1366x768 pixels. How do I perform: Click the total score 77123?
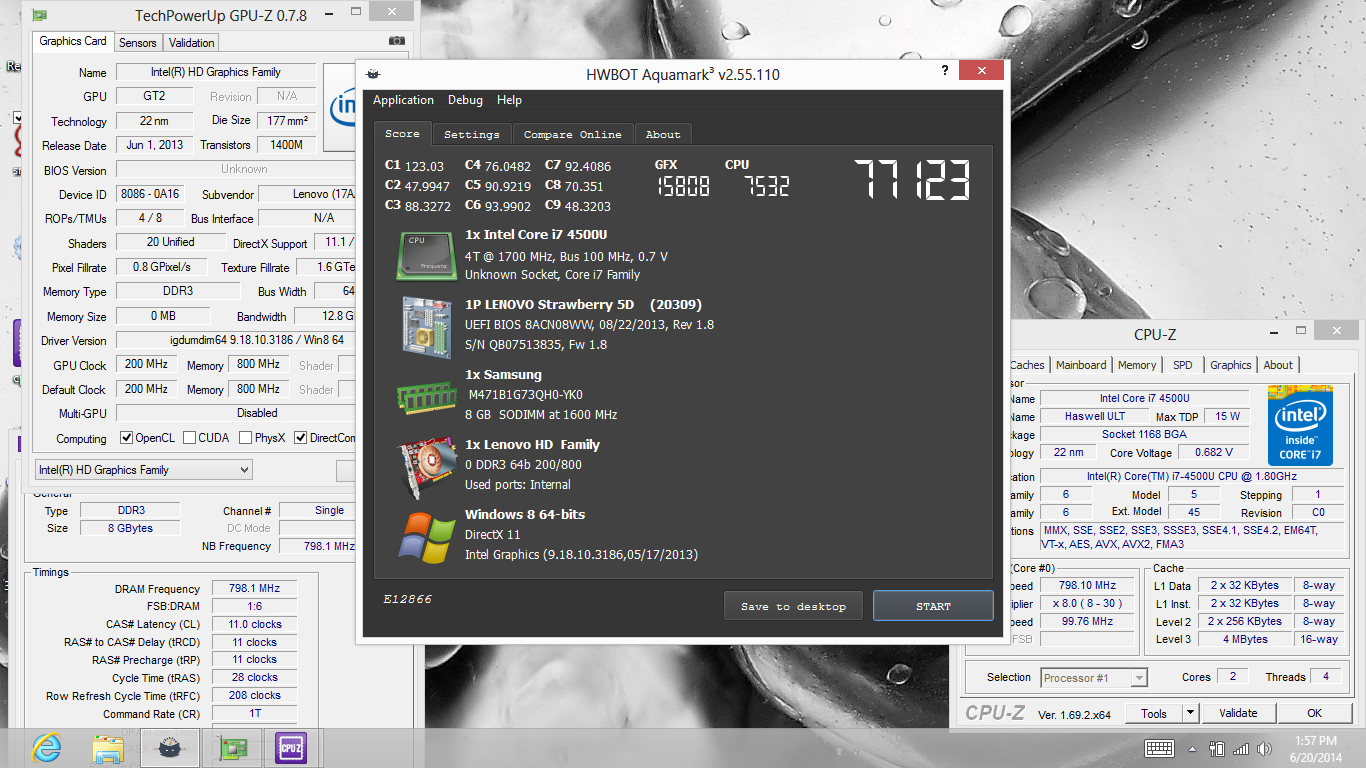click(x=911, y=180)
